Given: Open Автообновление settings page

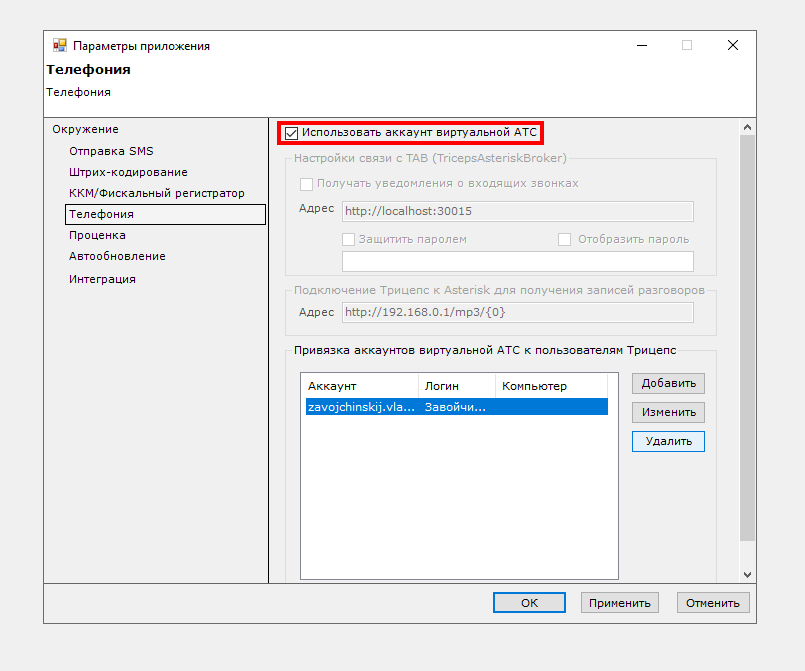Looking at the screenshot, I should click(117, 256).
